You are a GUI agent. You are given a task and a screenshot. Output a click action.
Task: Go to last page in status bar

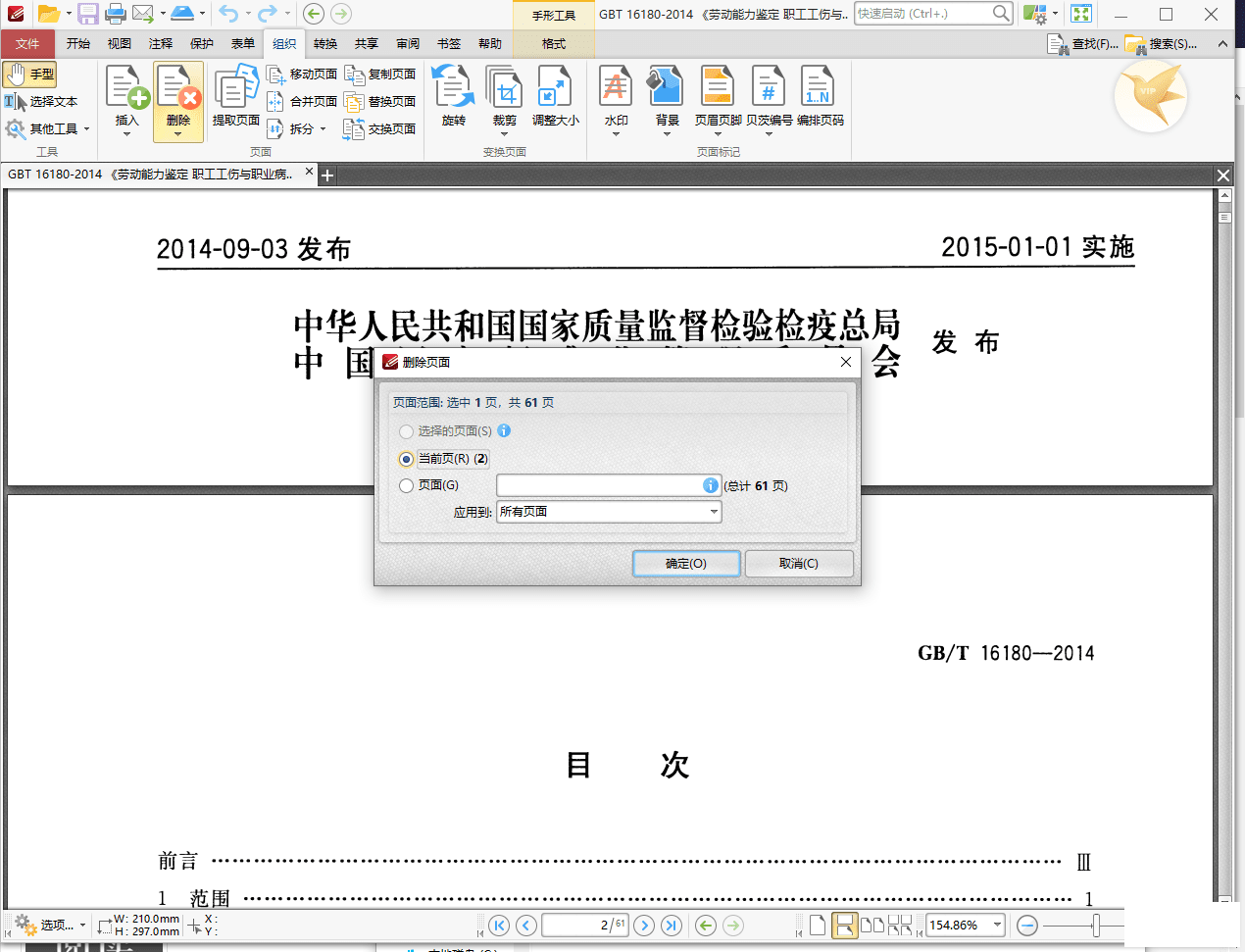click(x=672, y=925)
